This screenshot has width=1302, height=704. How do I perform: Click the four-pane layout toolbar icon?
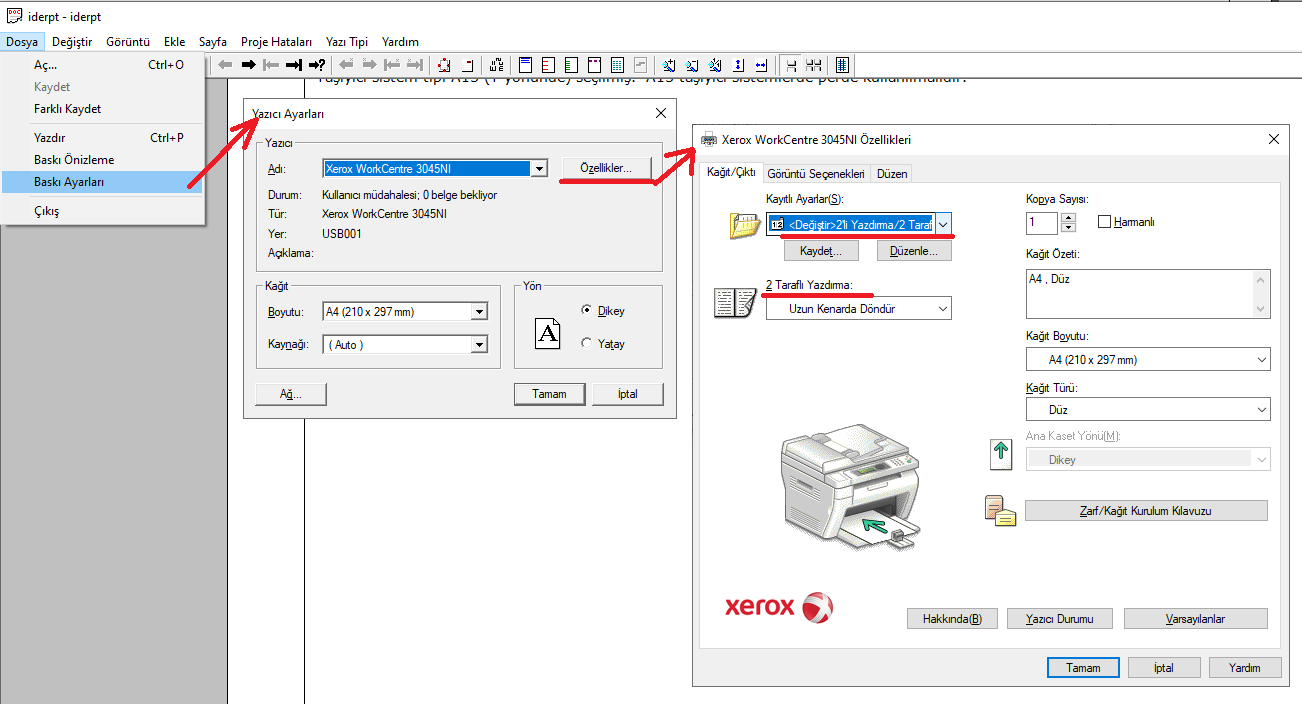(814, 65)
